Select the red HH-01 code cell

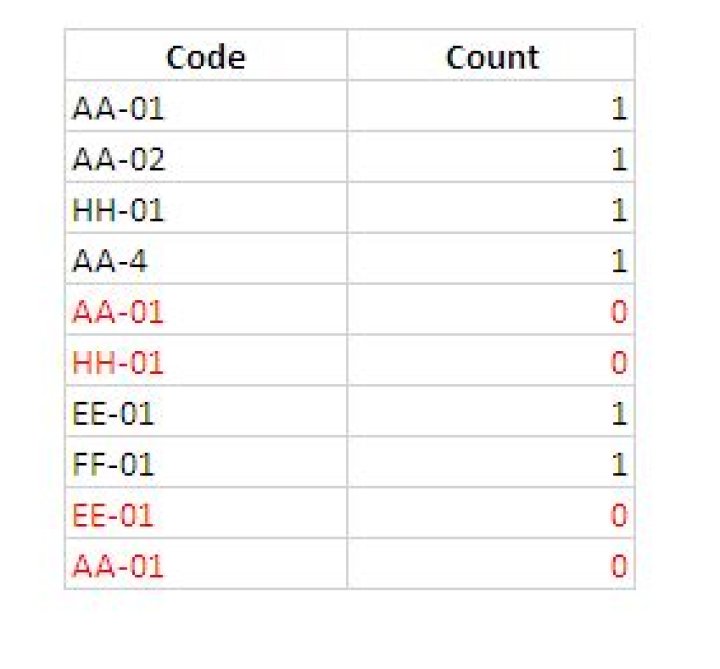pos(206,360)
